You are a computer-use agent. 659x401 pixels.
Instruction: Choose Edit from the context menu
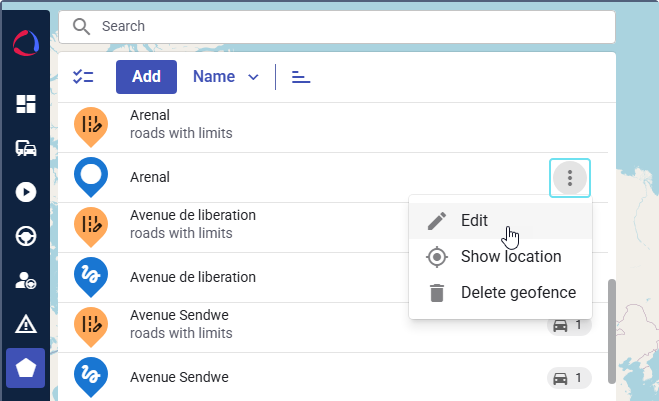click(474, 221)
